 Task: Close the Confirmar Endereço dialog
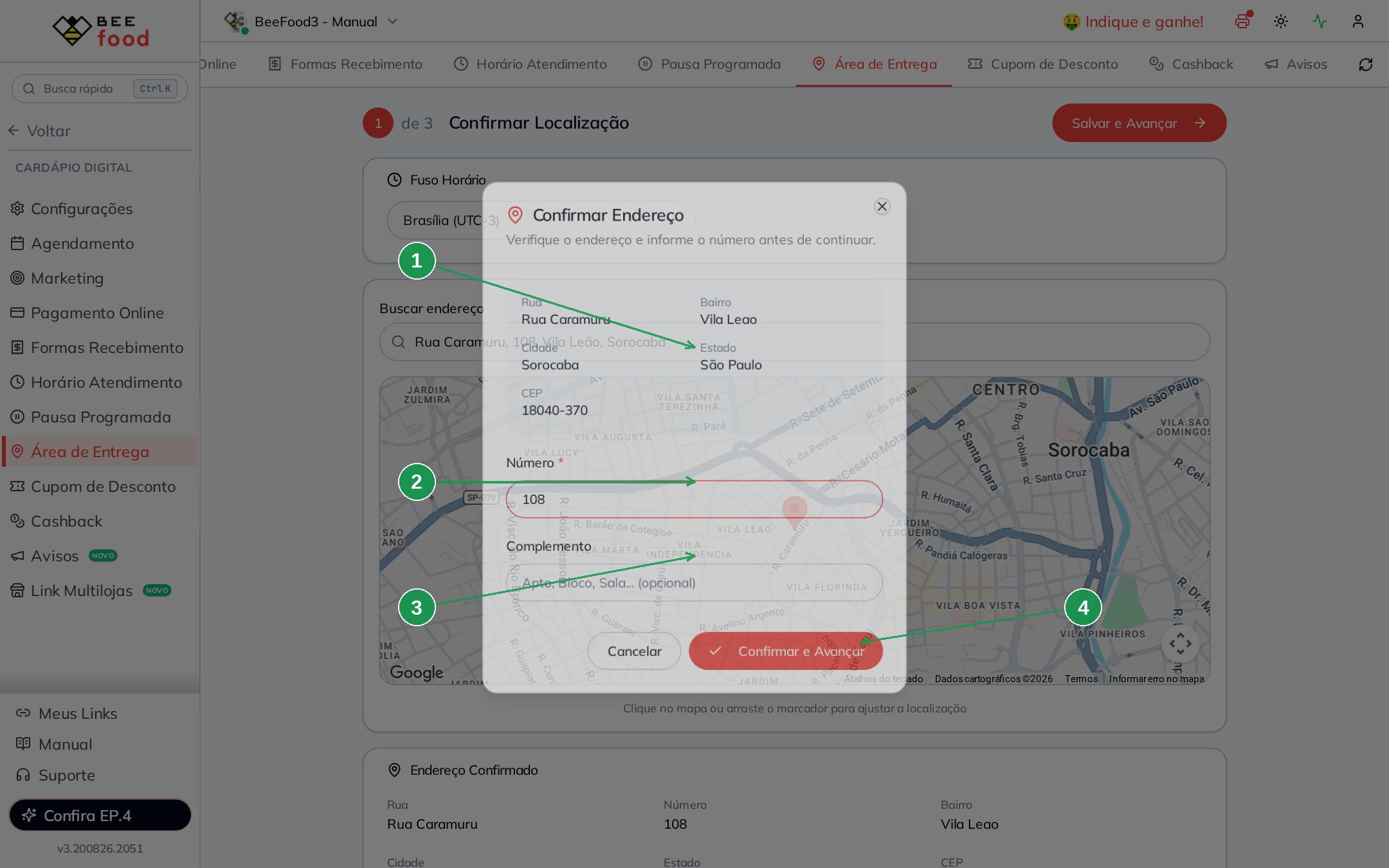[882, 206]
